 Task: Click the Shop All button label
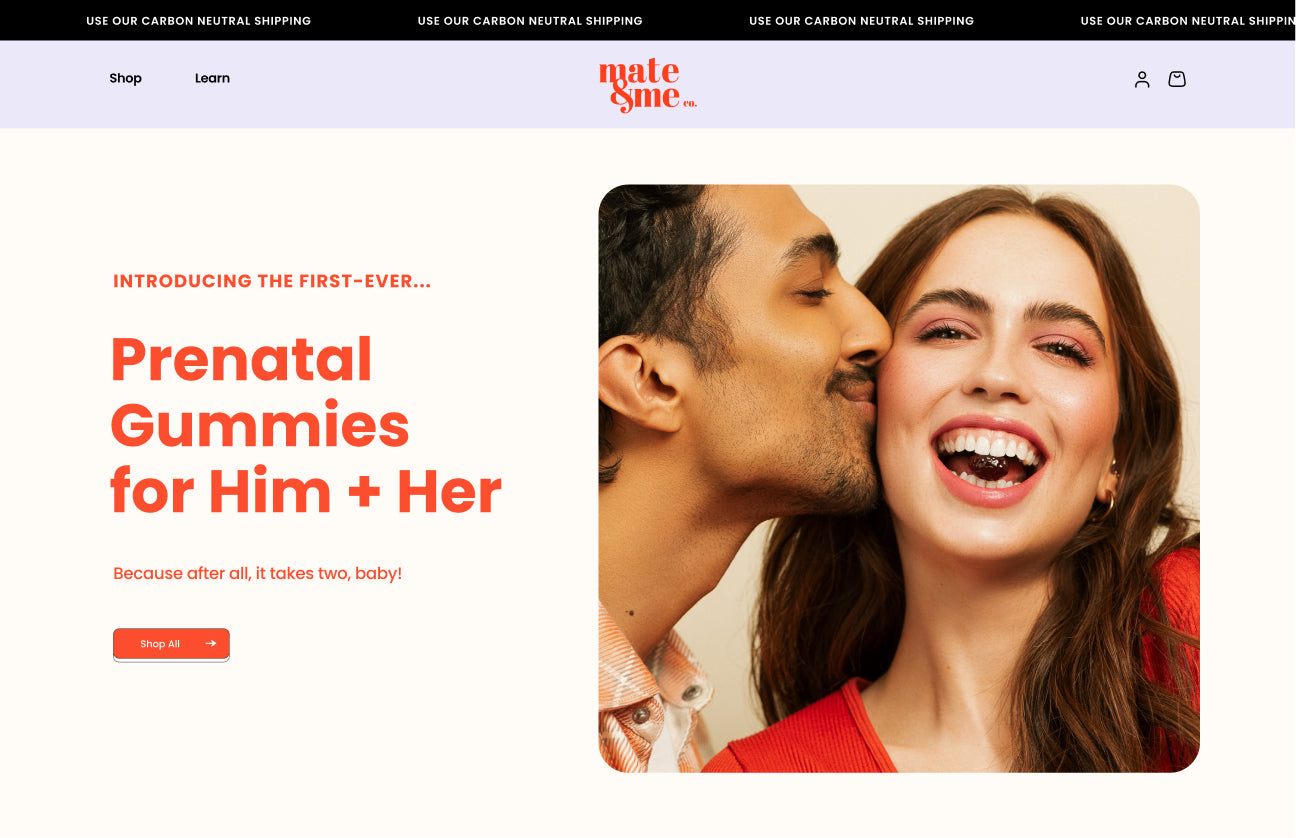click(x=160, y=644)
